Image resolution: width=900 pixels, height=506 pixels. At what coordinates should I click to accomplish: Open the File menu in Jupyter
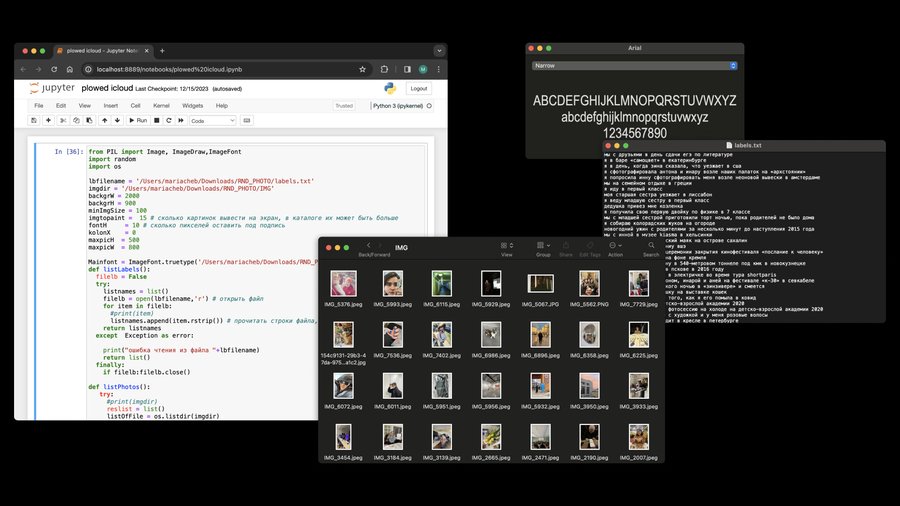pos(38,106)
